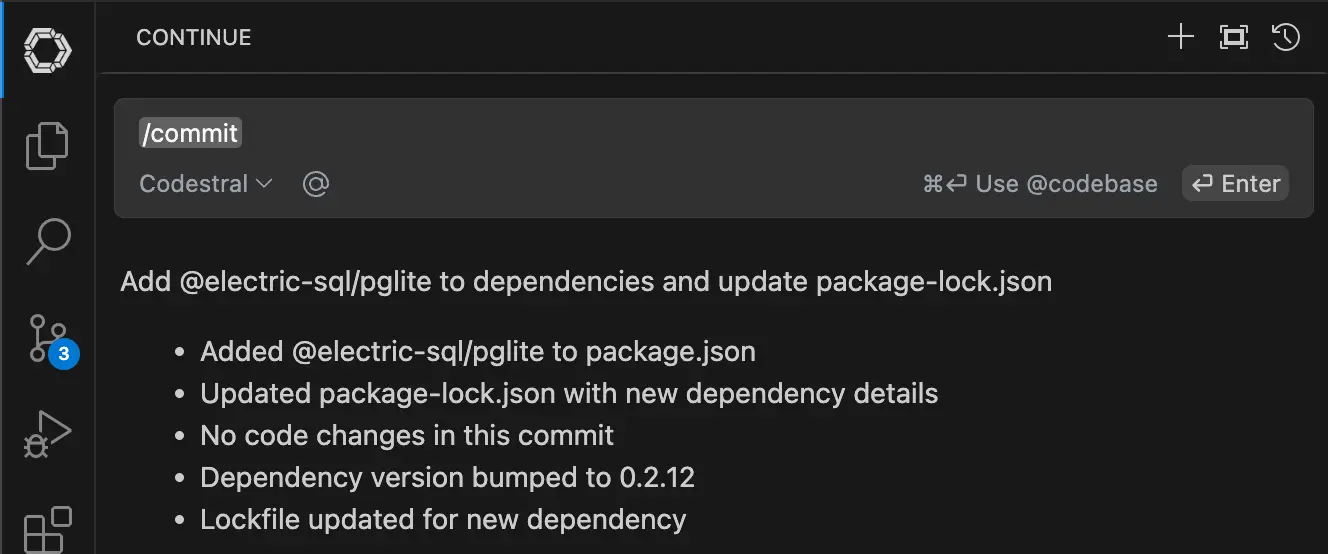Click the 'Added @electric-sql/pglite to package.json' bullet
1328x554 pixels.
click(478, 352)
